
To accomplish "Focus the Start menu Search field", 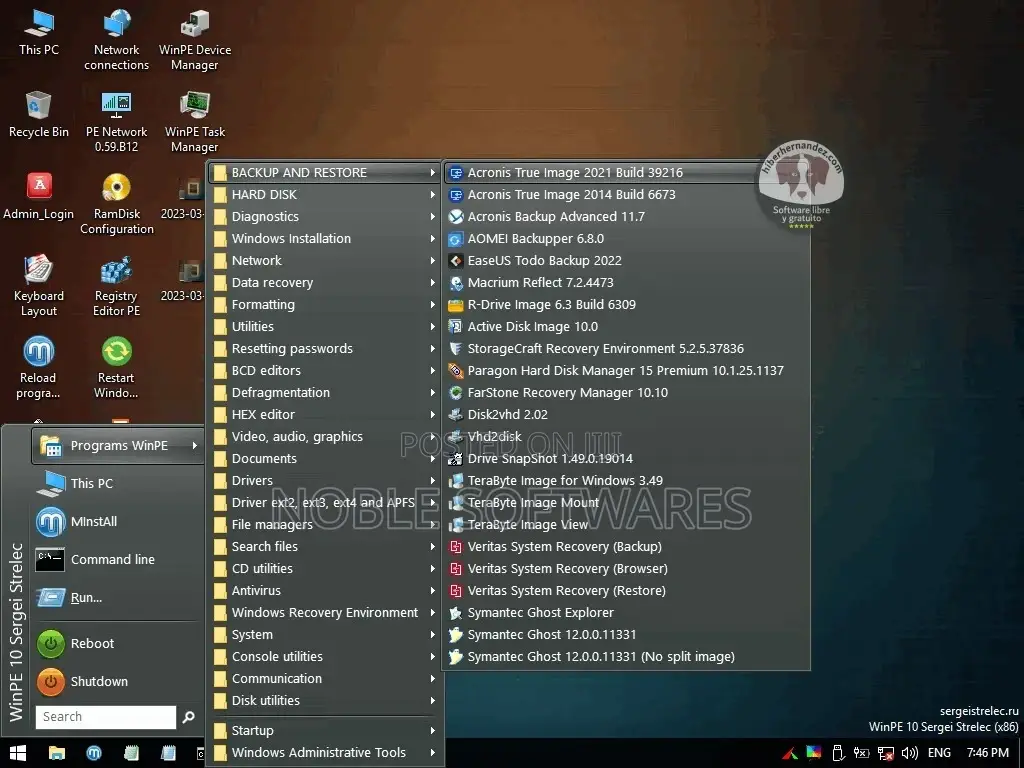I will click(x=106, y=716).
